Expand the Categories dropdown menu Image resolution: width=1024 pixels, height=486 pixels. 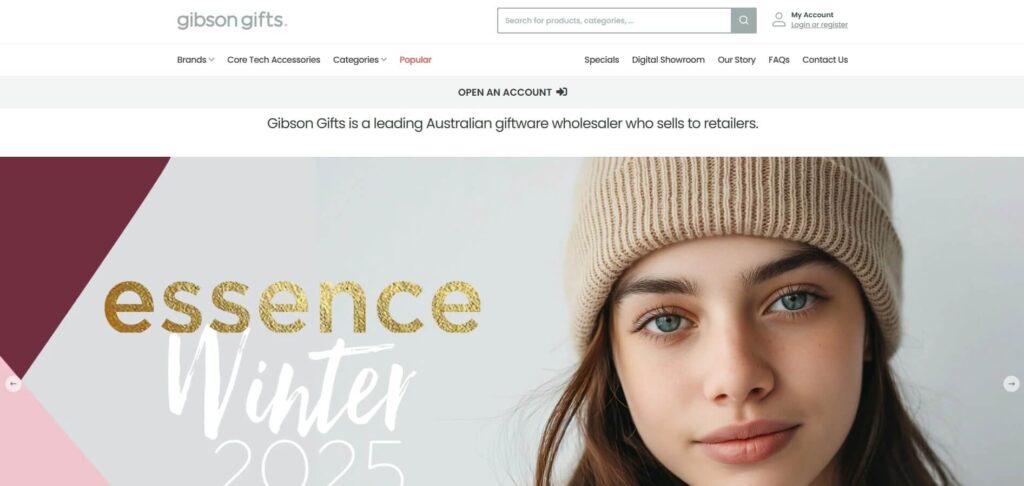coord(360,59)
